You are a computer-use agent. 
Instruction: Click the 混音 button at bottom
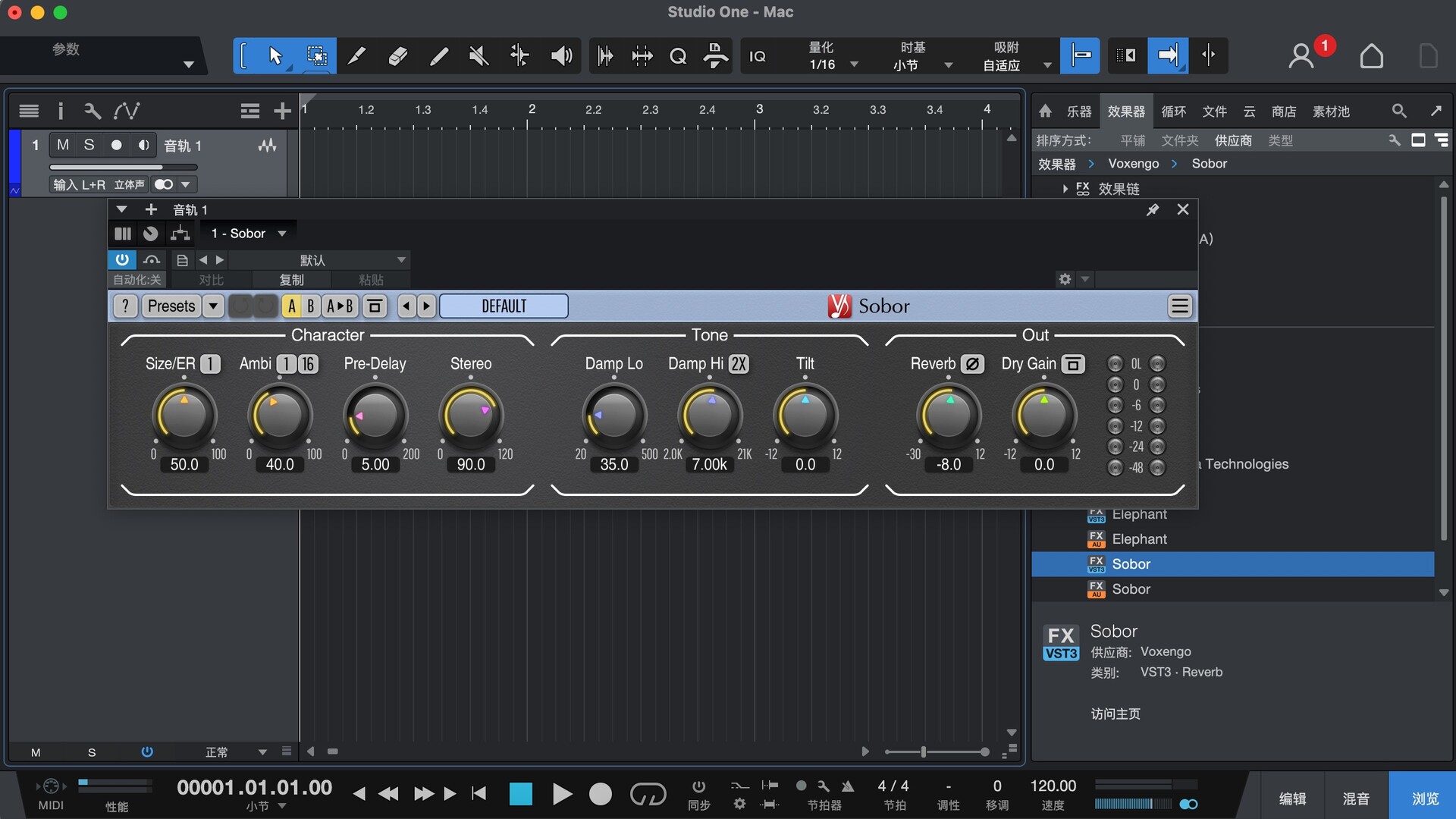pyautogui.click(x=1356, y=799)
